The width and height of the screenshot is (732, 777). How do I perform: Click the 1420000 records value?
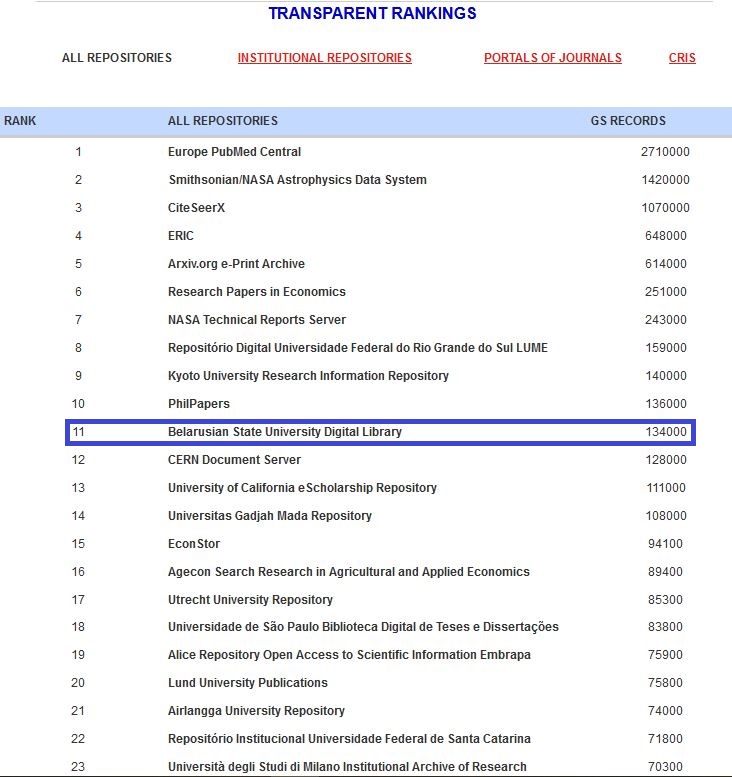666,180
